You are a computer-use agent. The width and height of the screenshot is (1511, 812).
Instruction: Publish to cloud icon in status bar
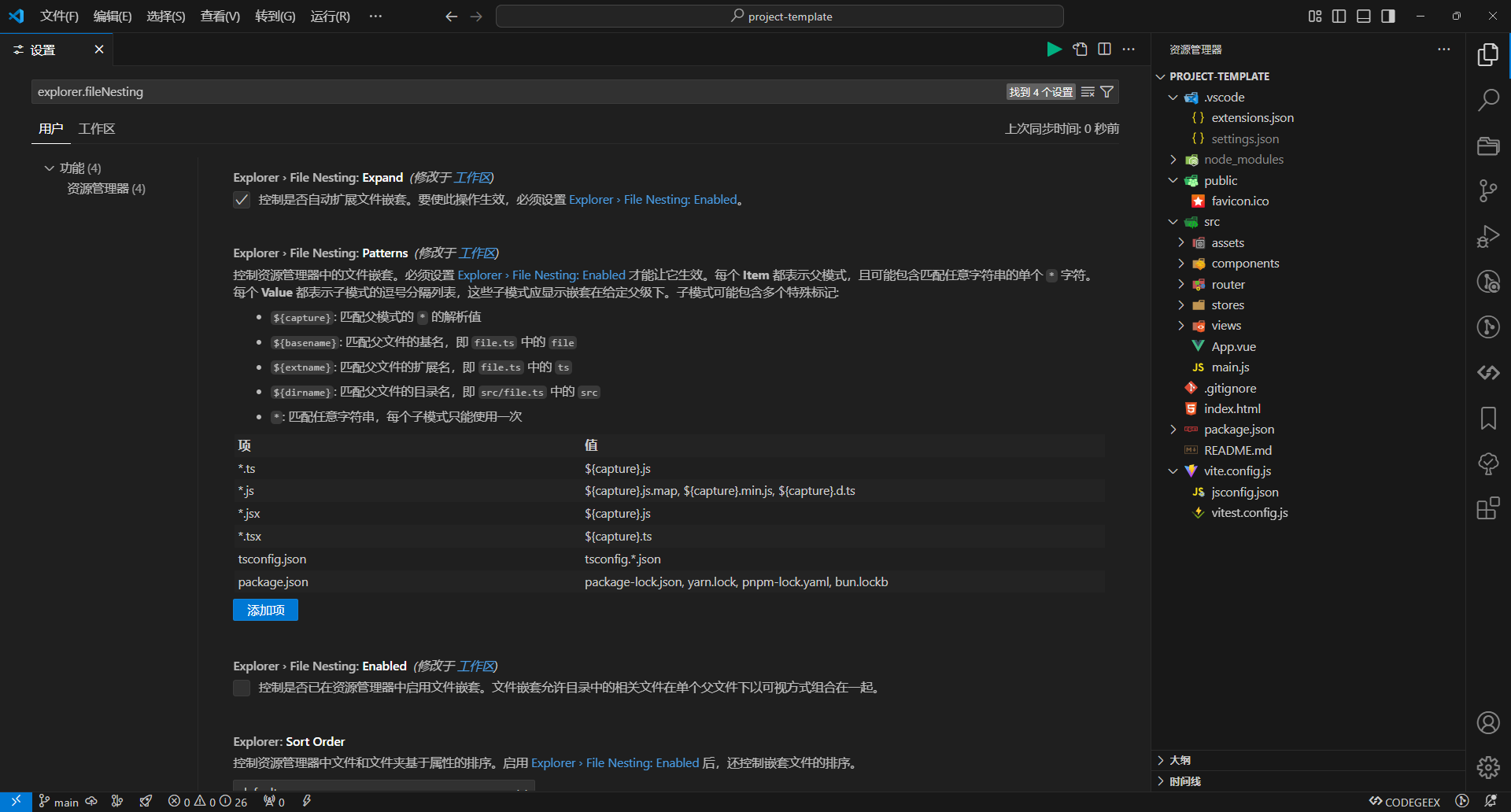coord(91,802)
